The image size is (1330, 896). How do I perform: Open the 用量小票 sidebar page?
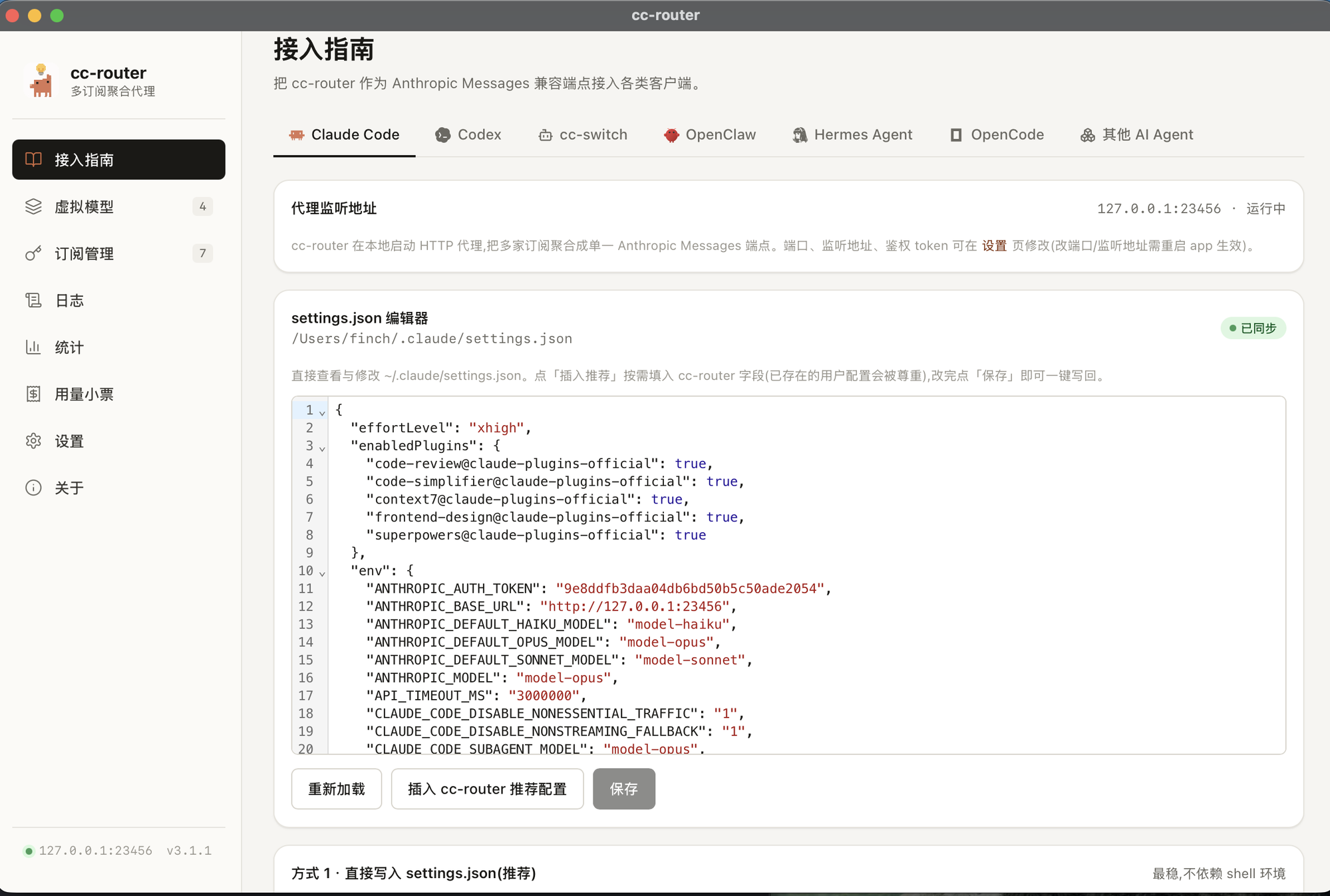pos(118,394)
